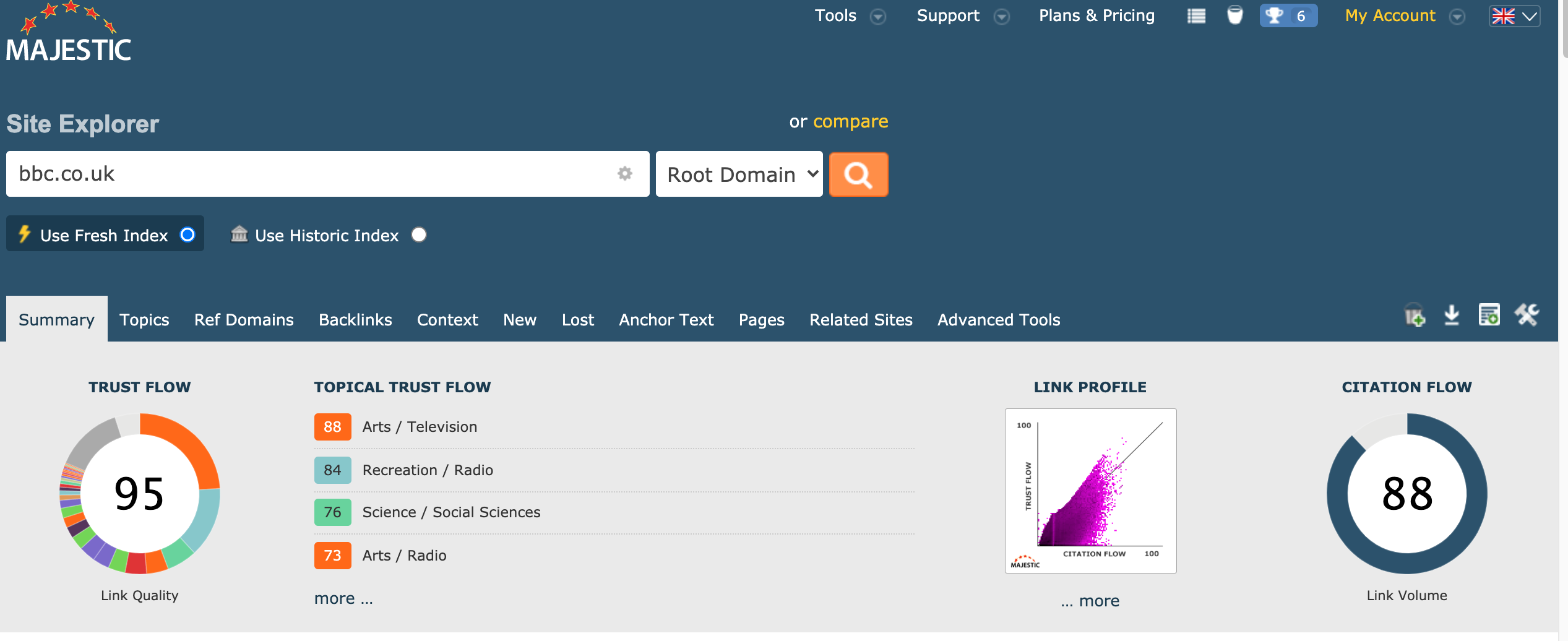Click the Recreation / Radio topic
The image size is (1568, 641).
[428, 470]
